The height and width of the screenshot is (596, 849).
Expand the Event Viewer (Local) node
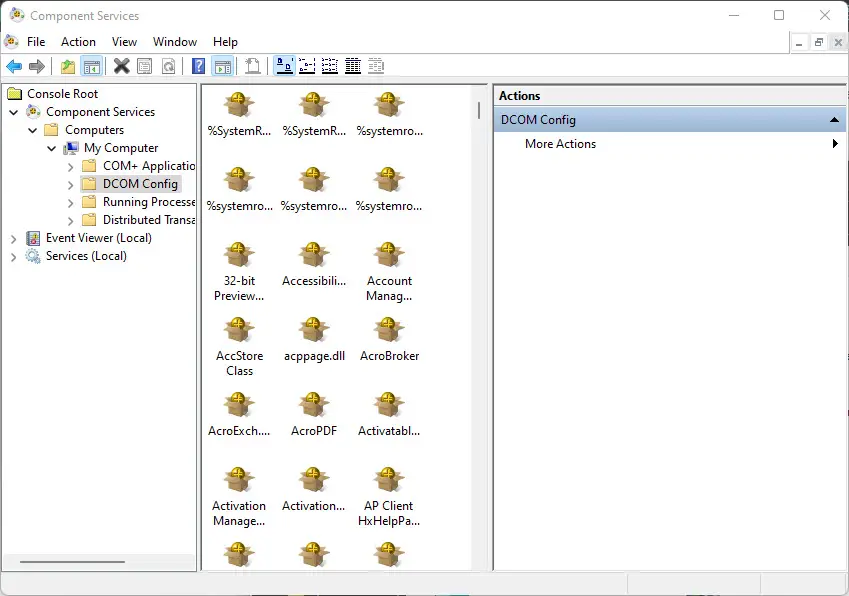14,239
